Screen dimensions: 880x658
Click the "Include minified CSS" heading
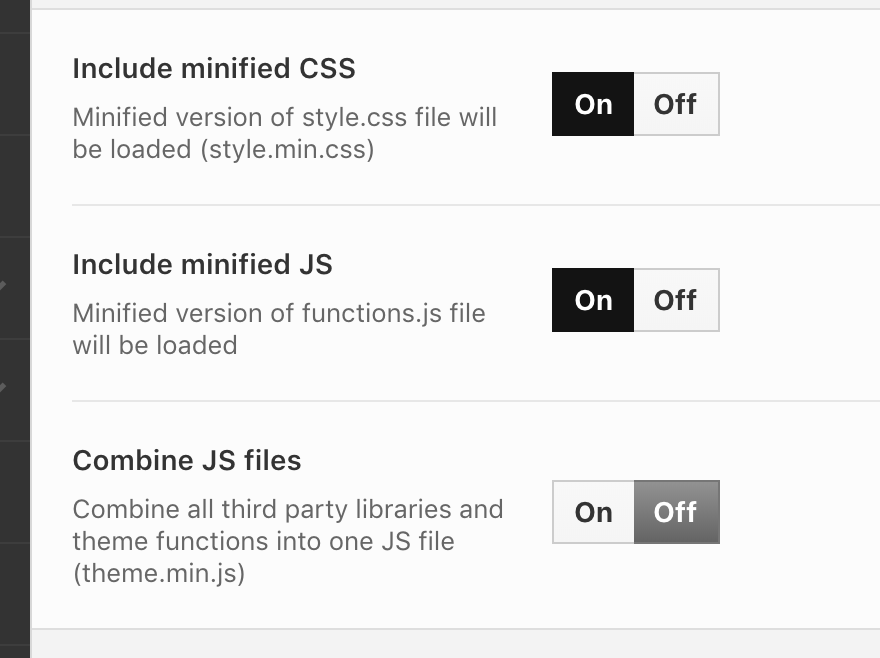(214, 69)
